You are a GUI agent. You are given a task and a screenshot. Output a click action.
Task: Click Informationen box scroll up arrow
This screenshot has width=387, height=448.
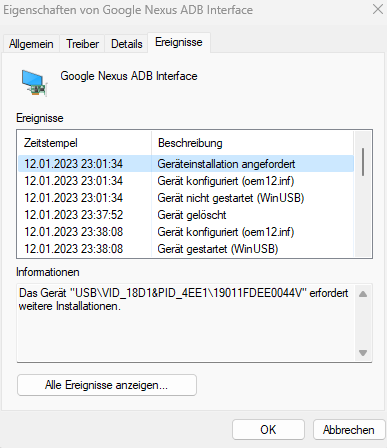click(363, 294)
